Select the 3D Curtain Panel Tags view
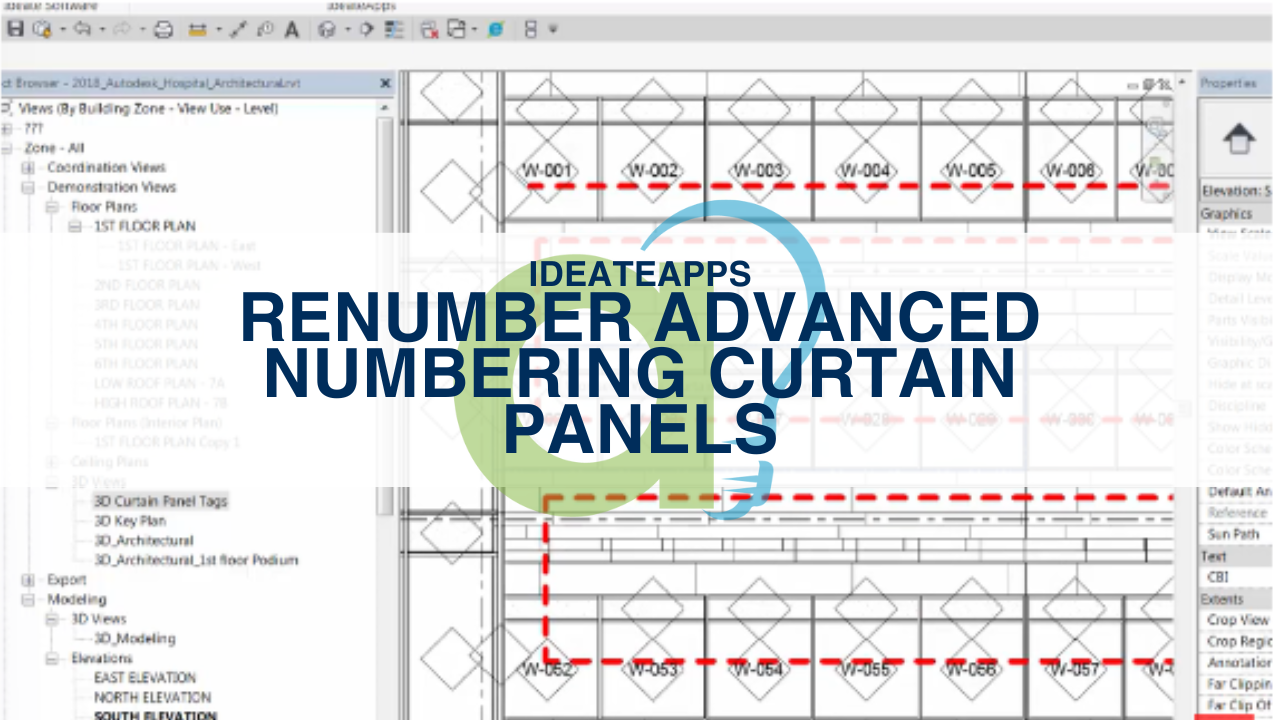 pos(160,501)
